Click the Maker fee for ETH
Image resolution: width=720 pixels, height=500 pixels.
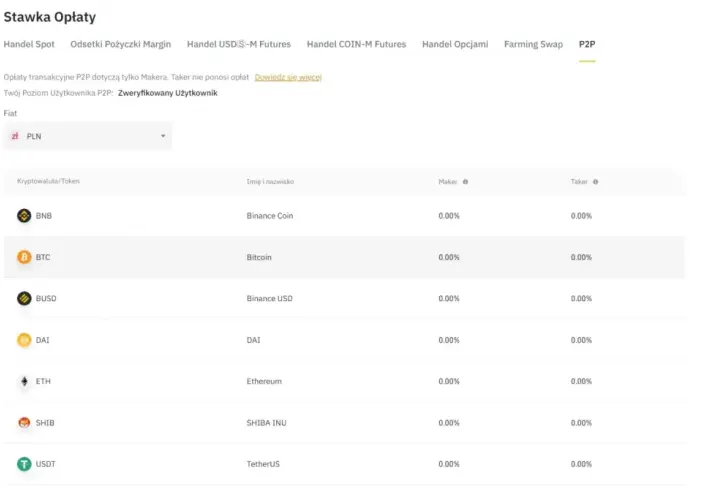click(449, 382)
